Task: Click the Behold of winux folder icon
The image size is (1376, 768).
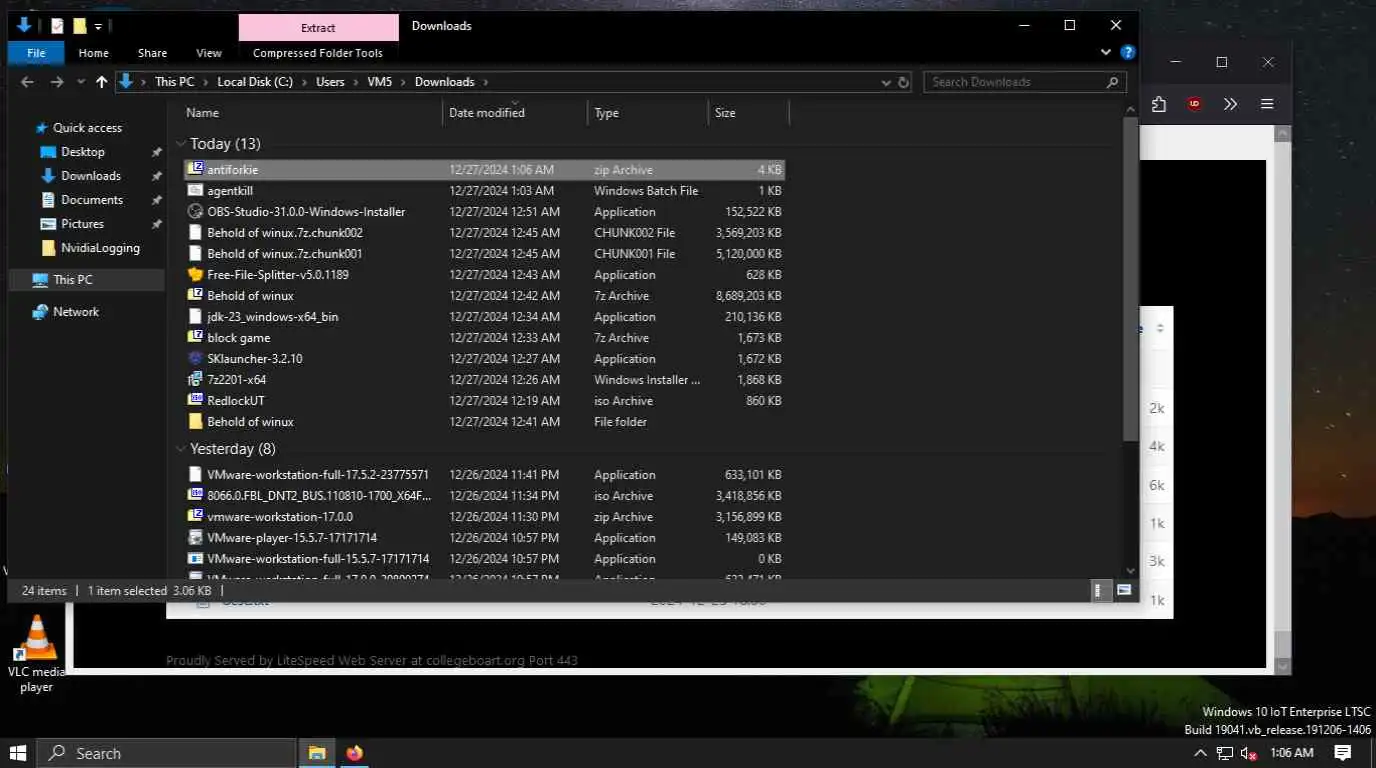Action: (x=196, y=422)
